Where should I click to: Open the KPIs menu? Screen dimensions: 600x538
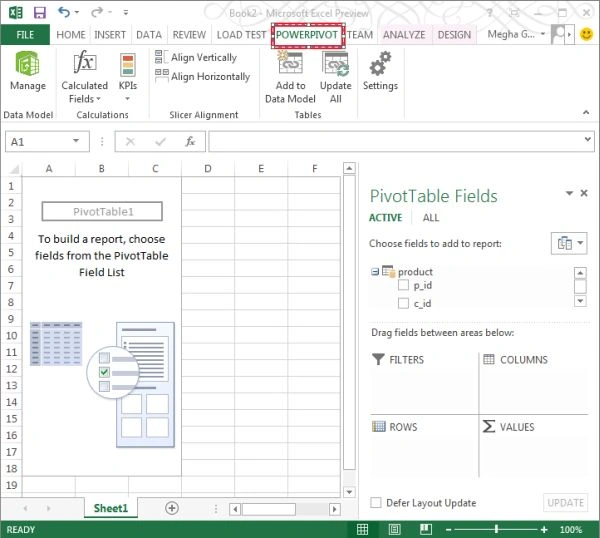coord(128,77)
